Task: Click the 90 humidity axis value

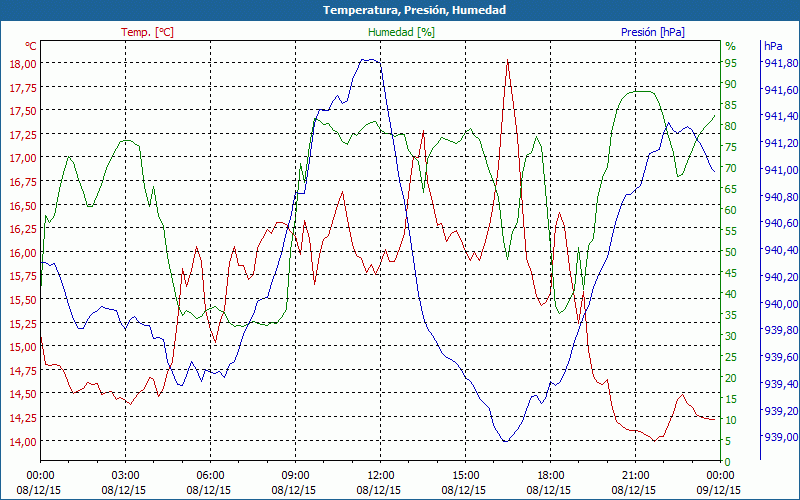Action: point(731,84)
